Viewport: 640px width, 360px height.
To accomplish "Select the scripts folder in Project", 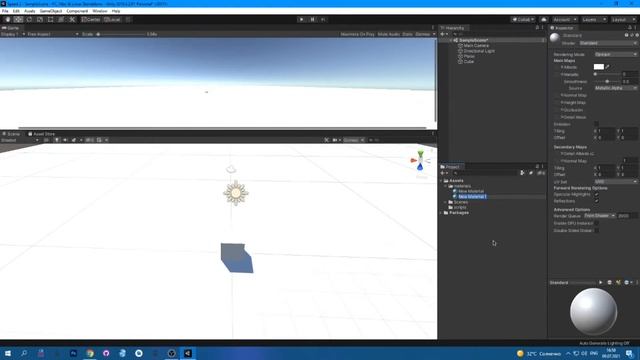I will tap(457, 207).
